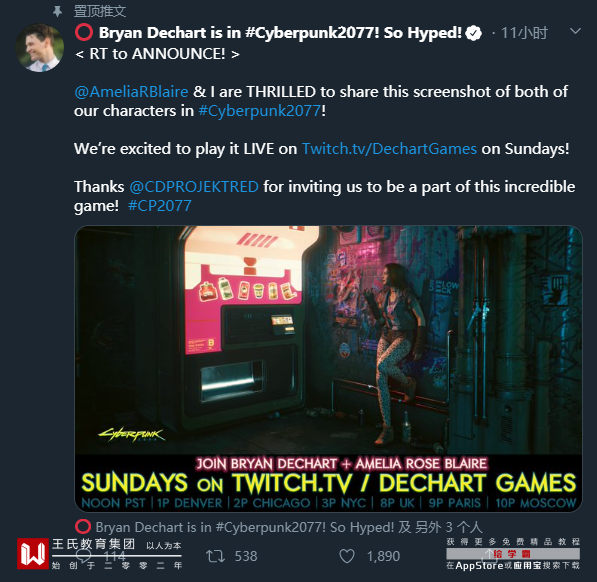
Task: Click the red circle emoji before name
Action: click(x=84, y=32)
